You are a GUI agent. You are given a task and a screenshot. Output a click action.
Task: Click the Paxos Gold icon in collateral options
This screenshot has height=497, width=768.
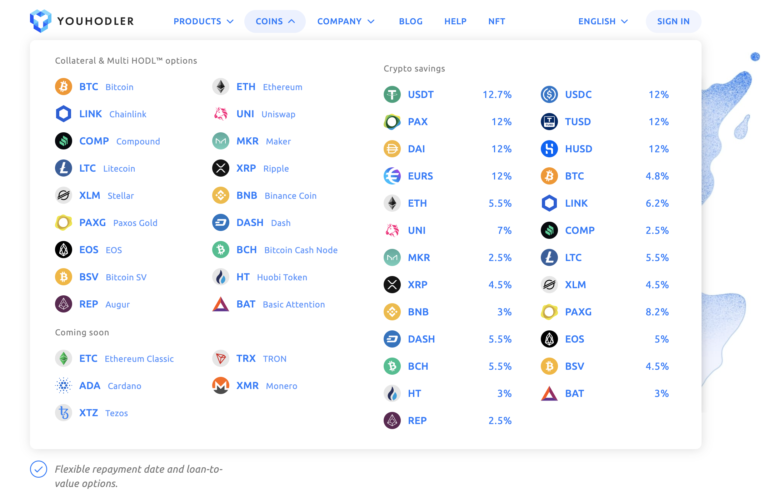63,222
